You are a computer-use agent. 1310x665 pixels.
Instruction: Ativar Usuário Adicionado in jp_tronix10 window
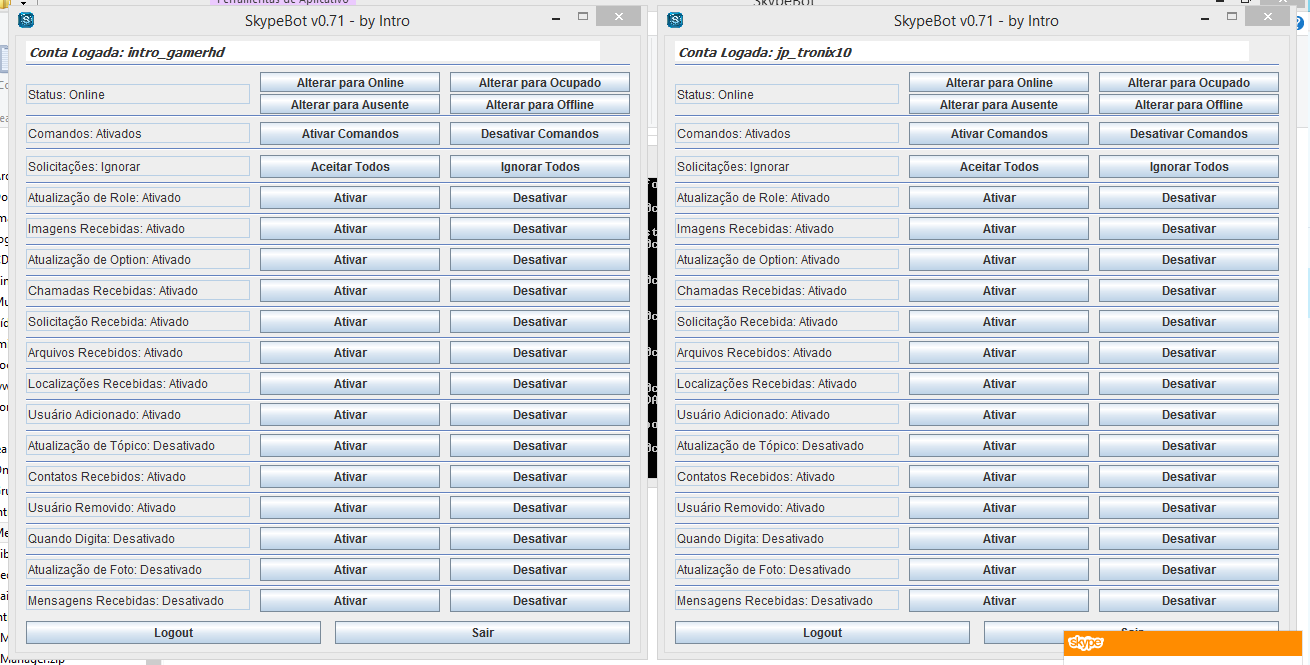(x=999, y=414)
